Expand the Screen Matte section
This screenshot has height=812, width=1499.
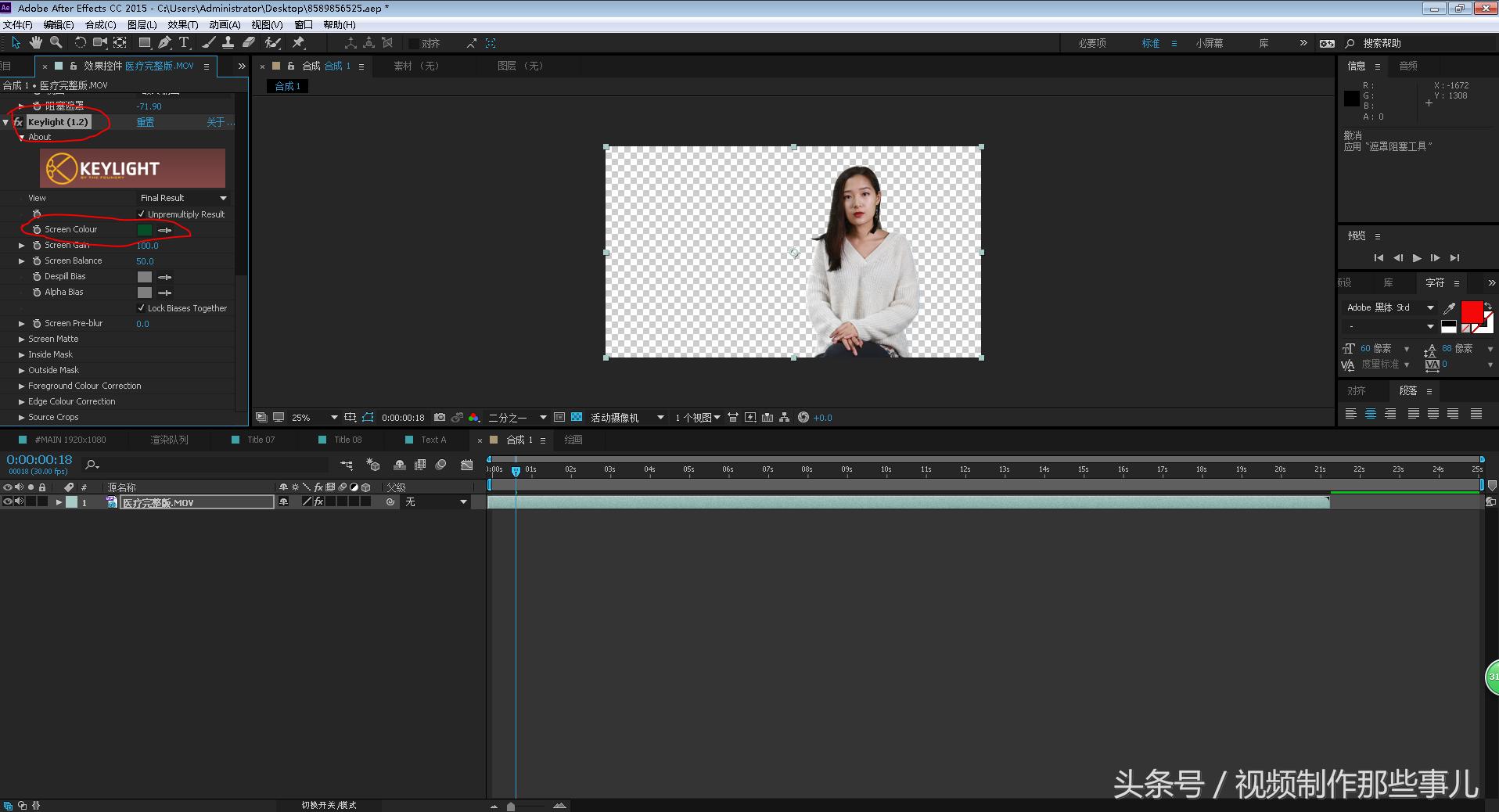(22, 339)
